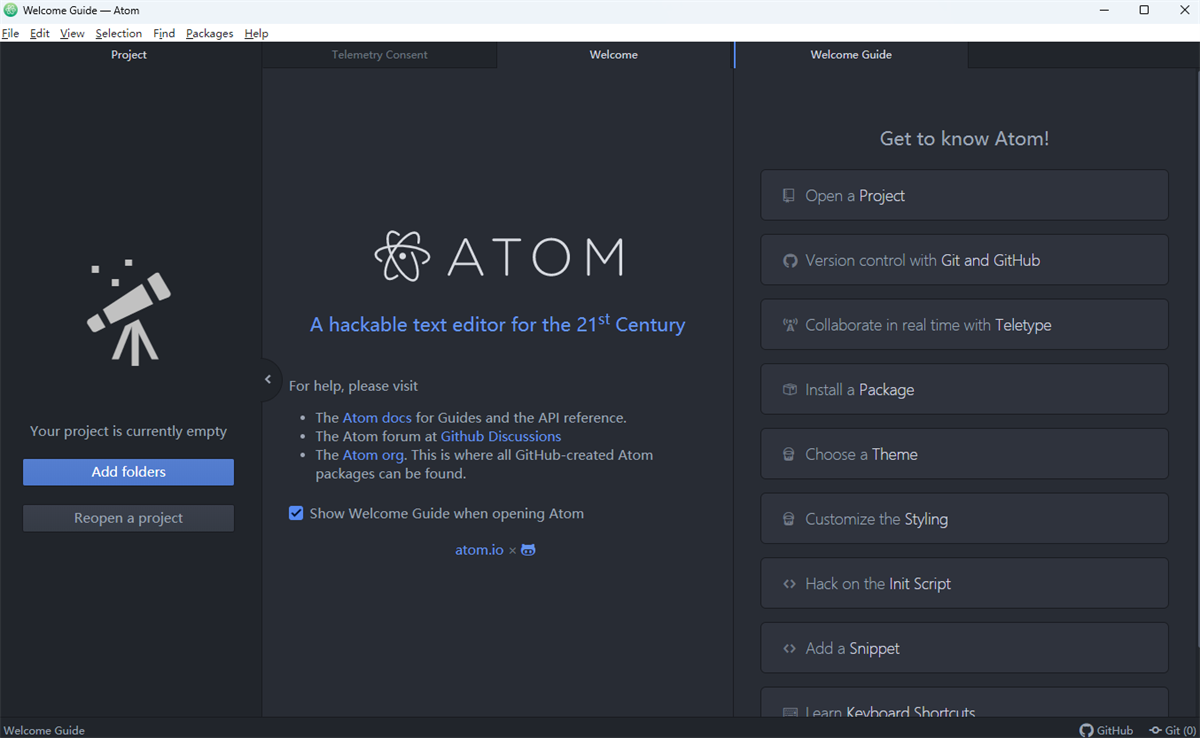The image size is (1200, 738).
Task: Collapse the project panel with the chevron
Action: (268, 379)
